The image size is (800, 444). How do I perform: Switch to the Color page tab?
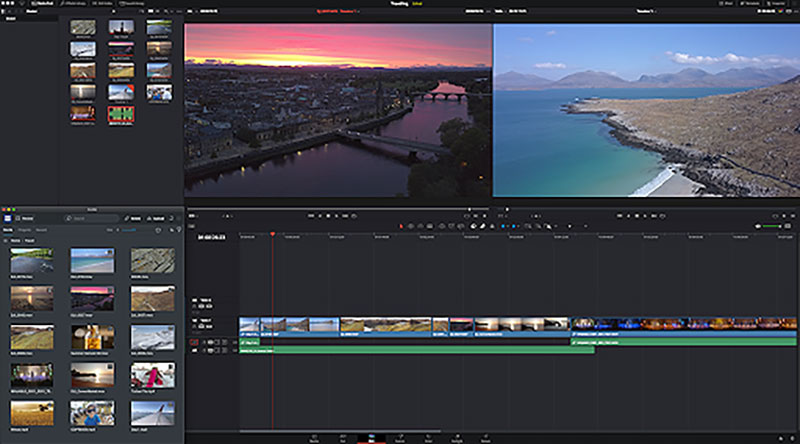click(x=430, y=438)
